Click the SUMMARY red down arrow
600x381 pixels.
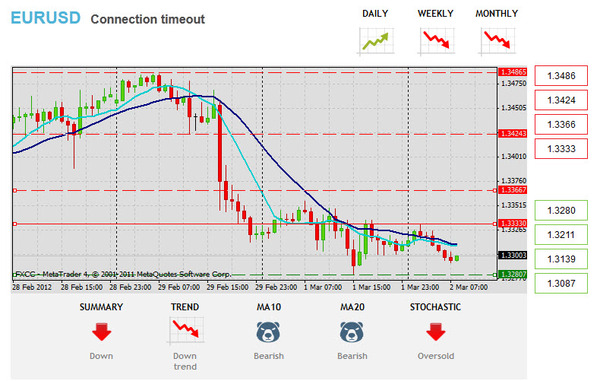(101, 332)
